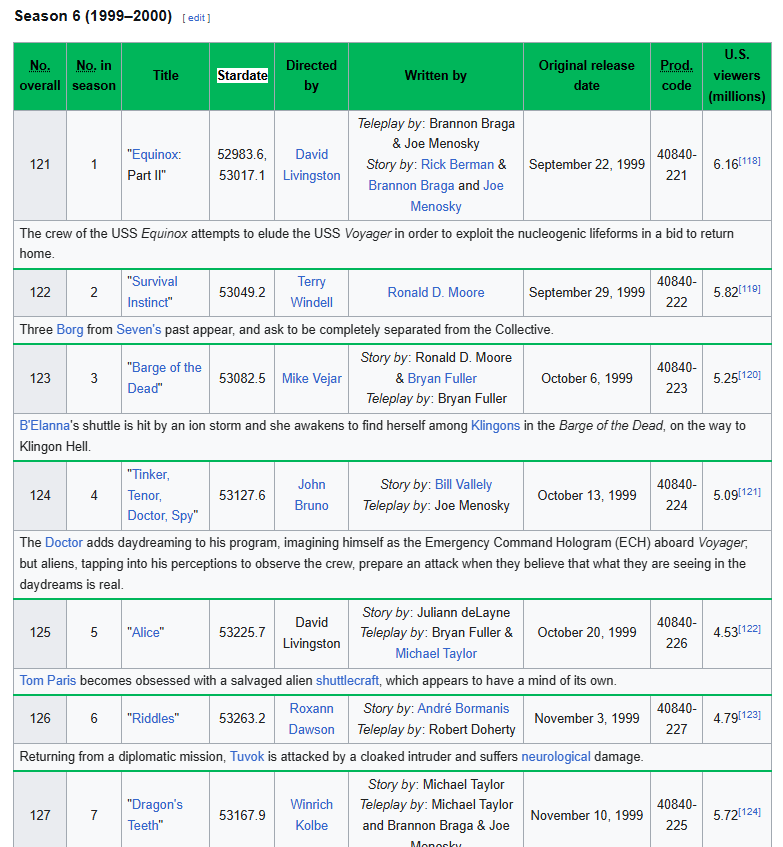The image size is (783, 847).
Task: Click the Seven's link in episode summary
Action: [139, 330]
